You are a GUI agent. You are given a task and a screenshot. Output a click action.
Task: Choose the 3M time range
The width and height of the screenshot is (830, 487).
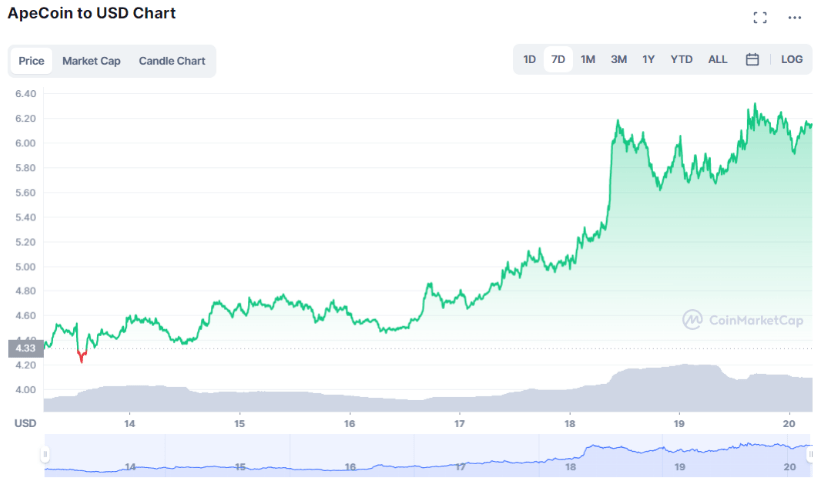click(619, 60)
